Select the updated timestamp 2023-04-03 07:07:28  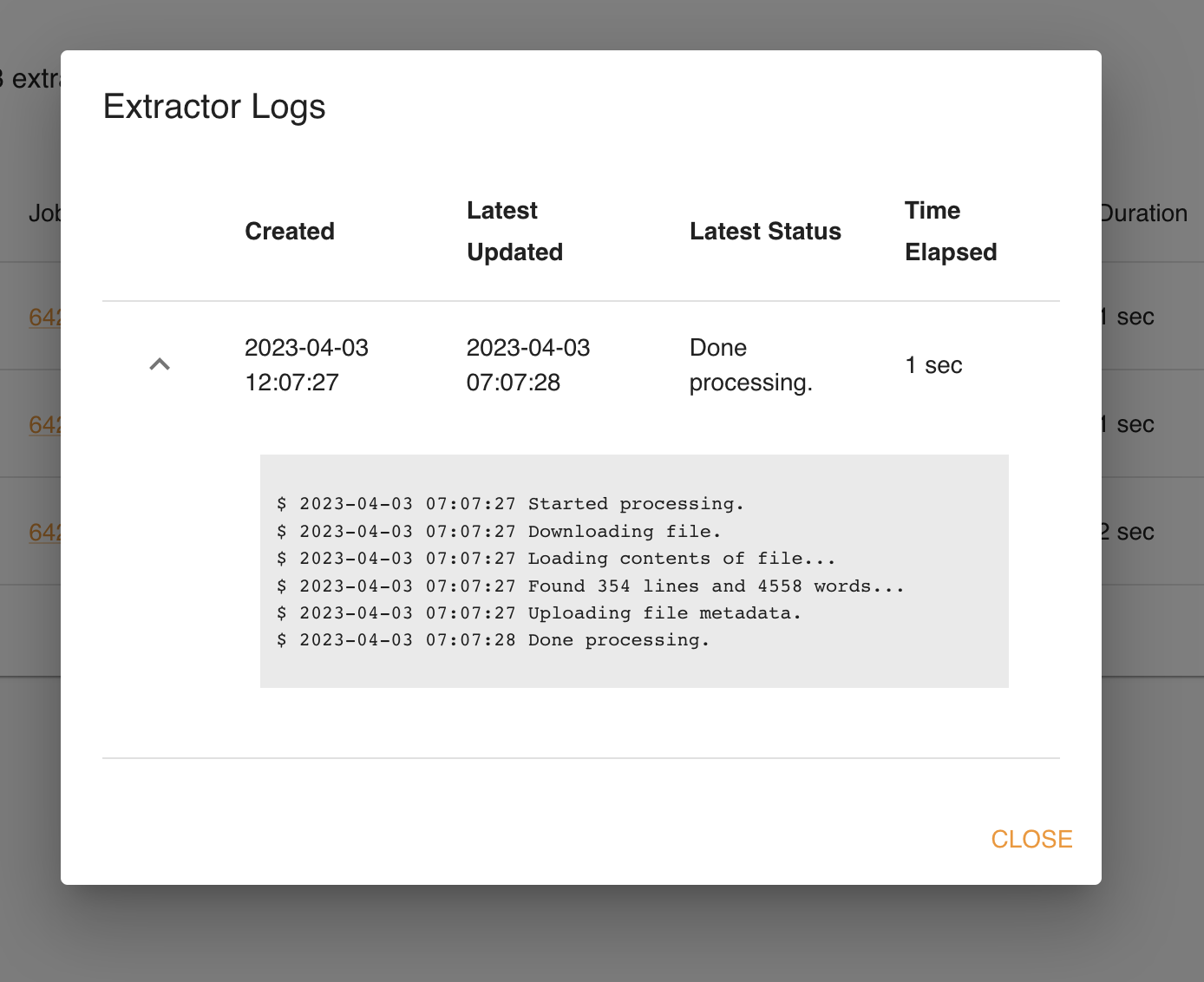click(528, 365)
